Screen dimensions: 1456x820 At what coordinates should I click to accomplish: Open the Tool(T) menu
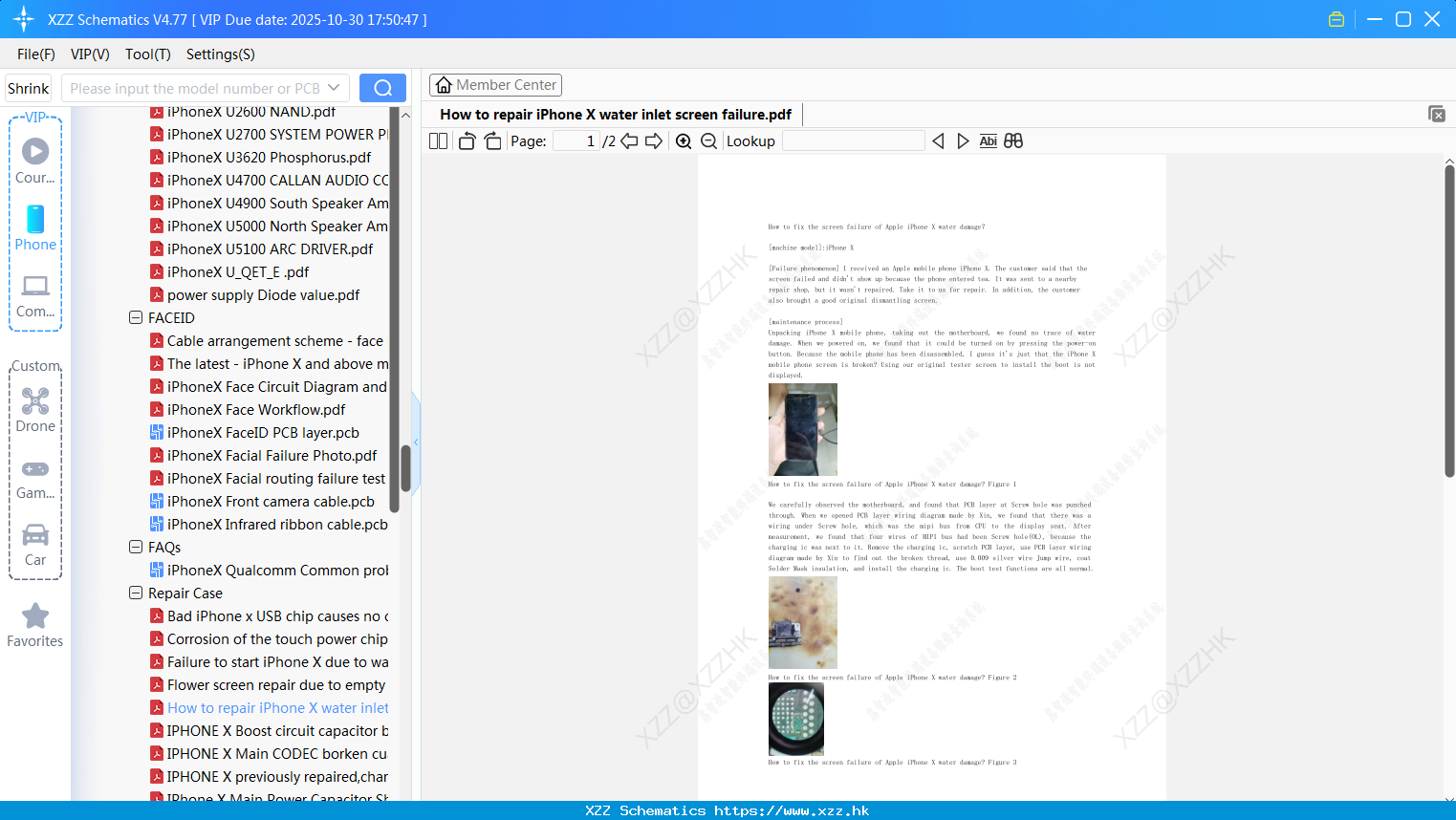148,54
